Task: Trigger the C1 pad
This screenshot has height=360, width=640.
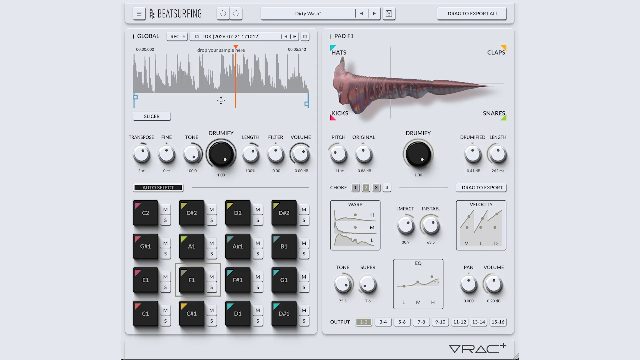Action: (145, 313)
